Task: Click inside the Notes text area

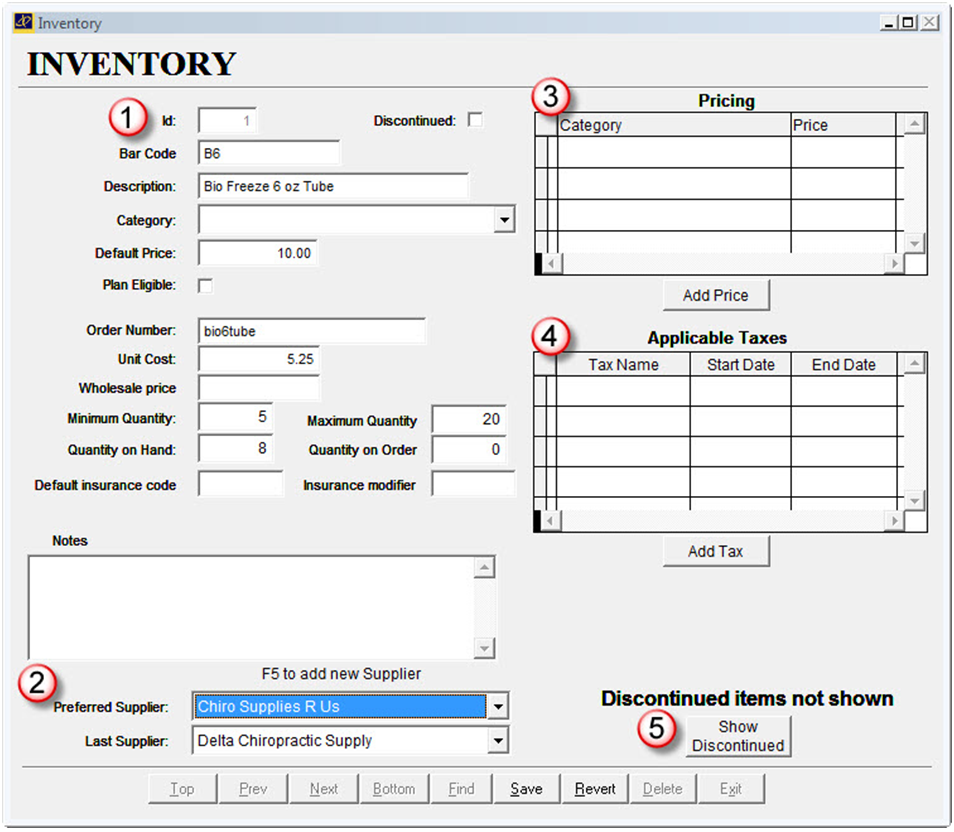Action: click(x=251, y=607)
